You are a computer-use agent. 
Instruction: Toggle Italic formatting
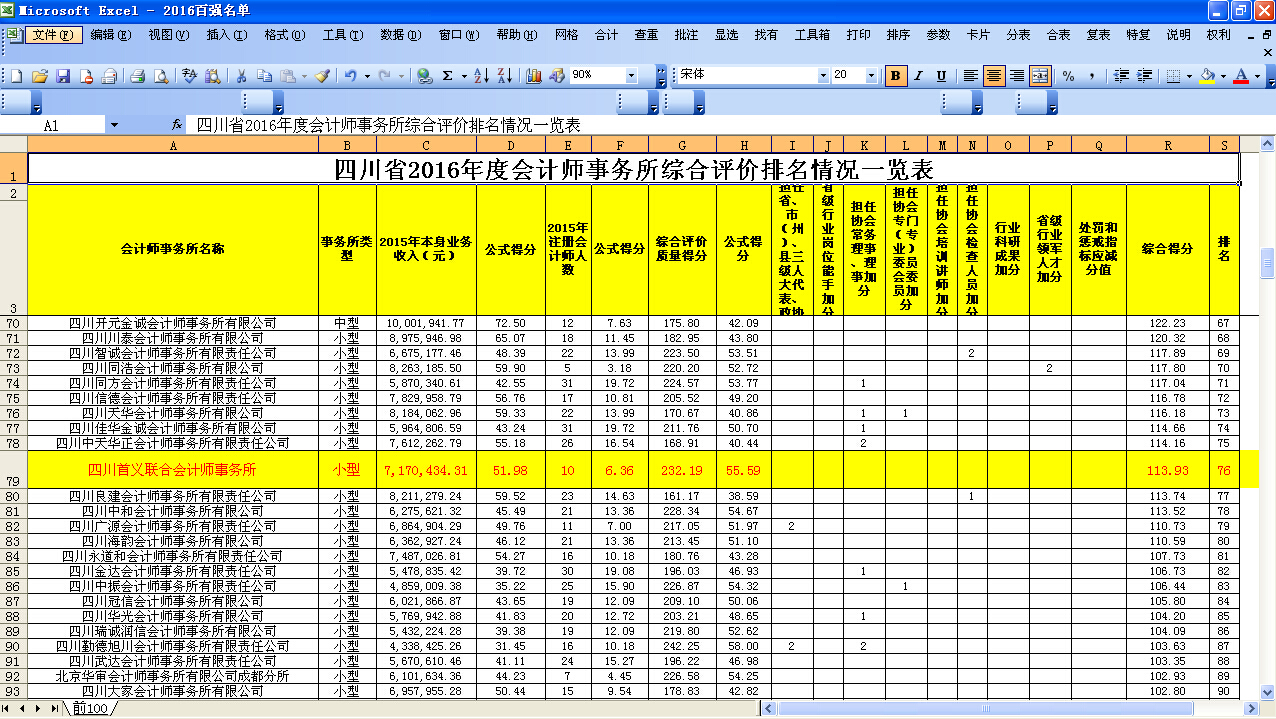(918, 76)
